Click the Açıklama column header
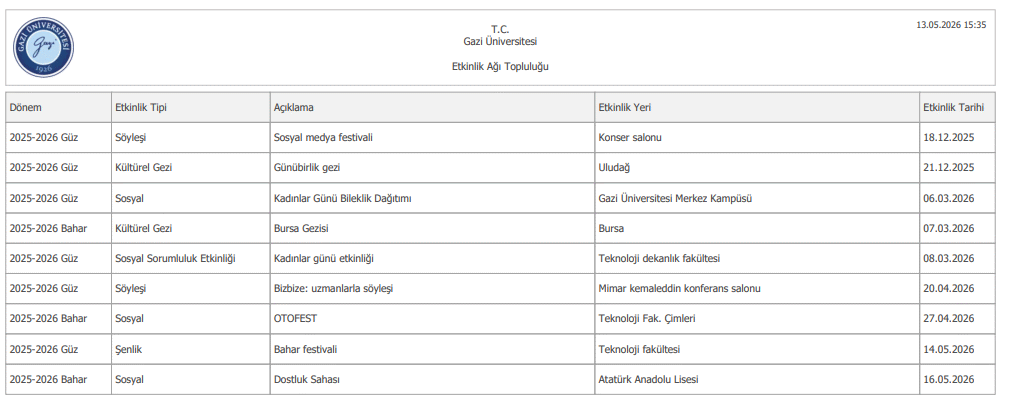Viewport: 1012px width, 405px height. pyautogui.click(x=432, y=108)
